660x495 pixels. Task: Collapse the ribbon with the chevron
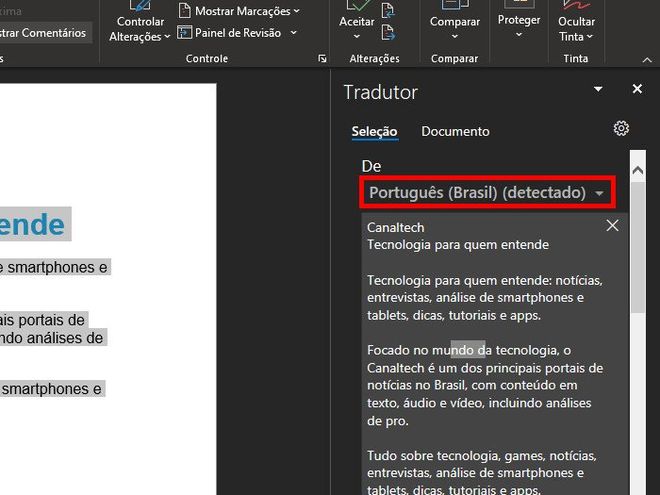pyautogui.click(x=647, y=60)
